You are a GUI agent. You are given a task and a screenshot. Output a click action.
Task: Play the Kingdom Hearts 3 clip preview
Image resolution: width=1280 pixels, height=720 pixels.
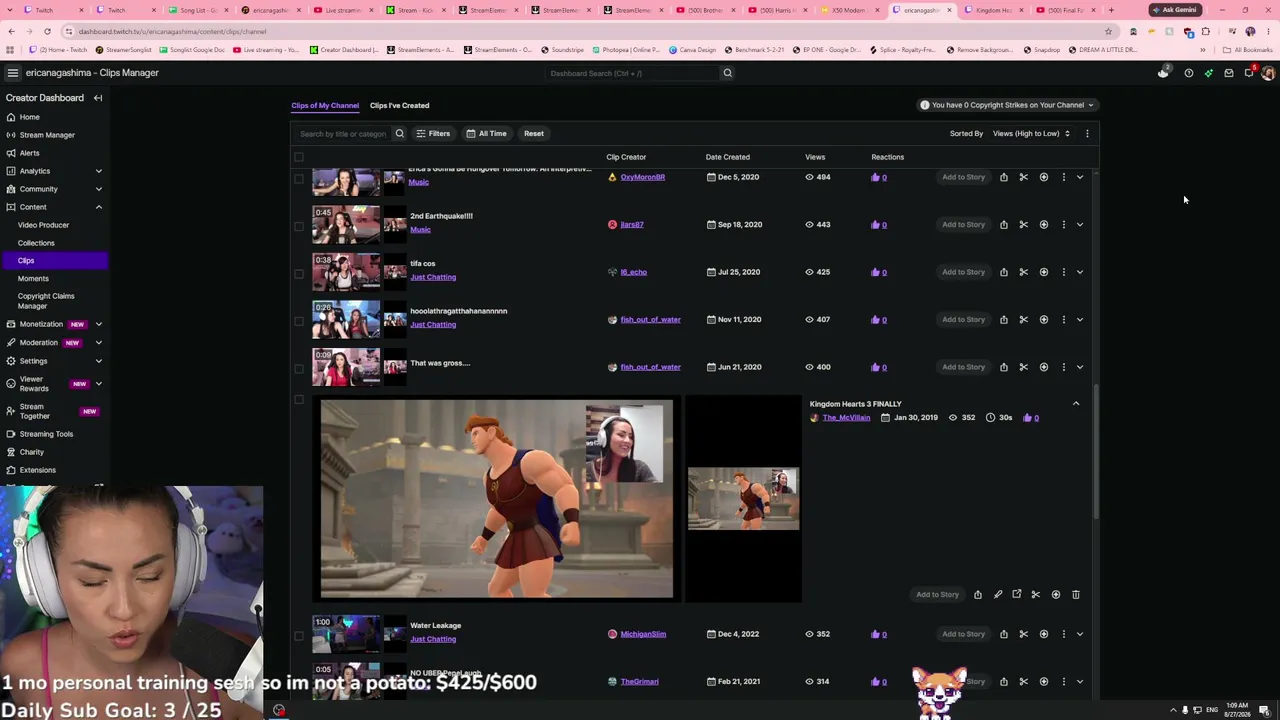tap(497, 498)
